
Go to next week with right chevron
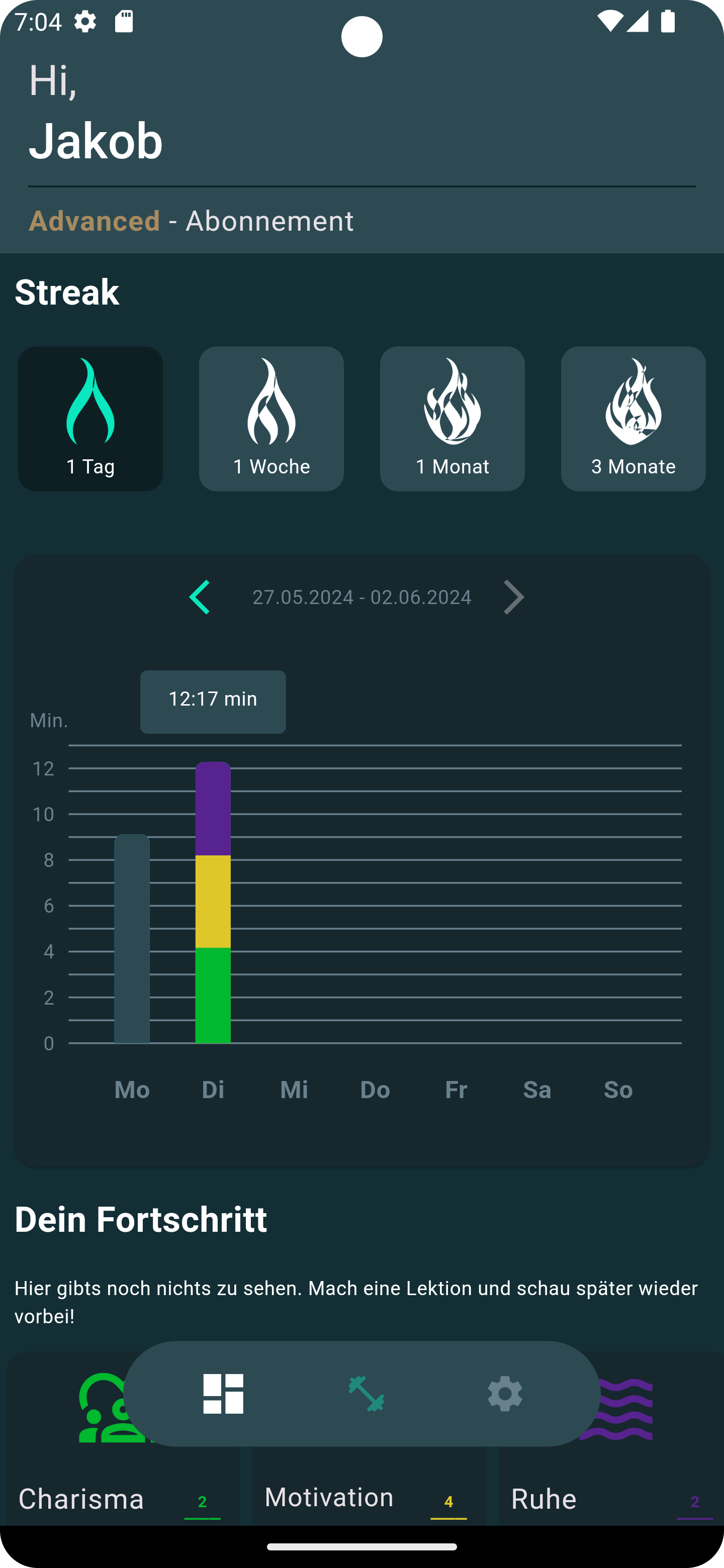[513, 597]
